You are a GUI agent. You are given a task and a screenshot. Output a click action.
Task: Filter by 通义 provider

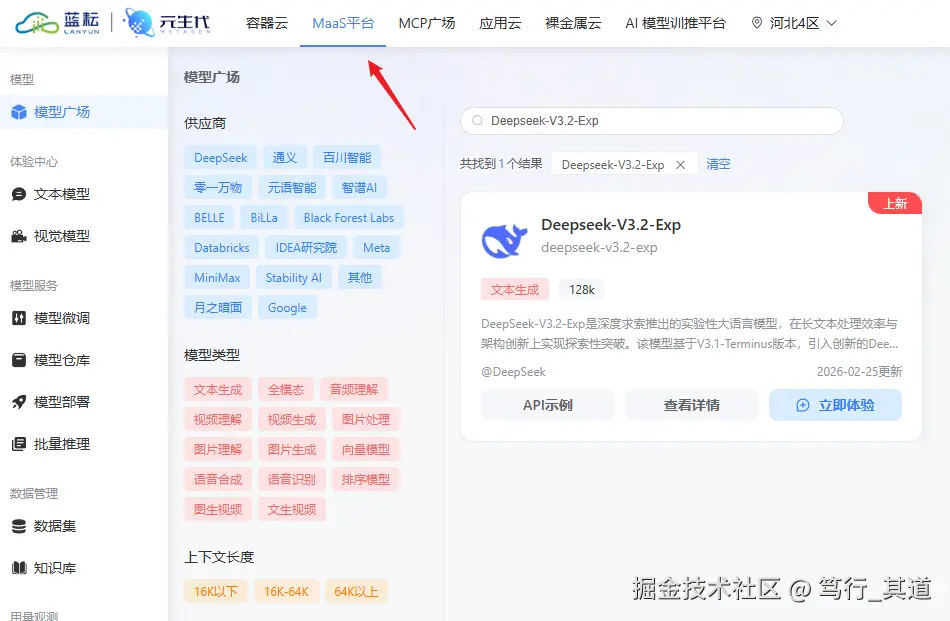285,158
